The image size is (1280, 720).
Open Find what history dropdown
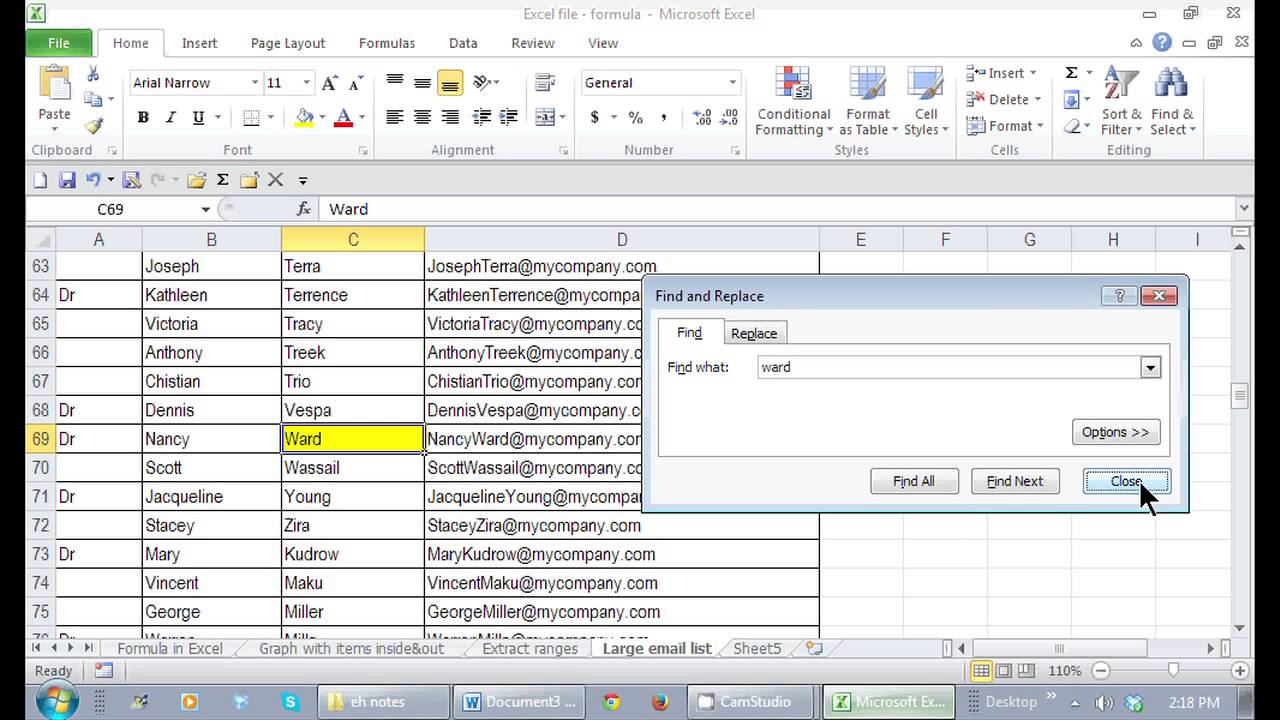(1150, 368)
